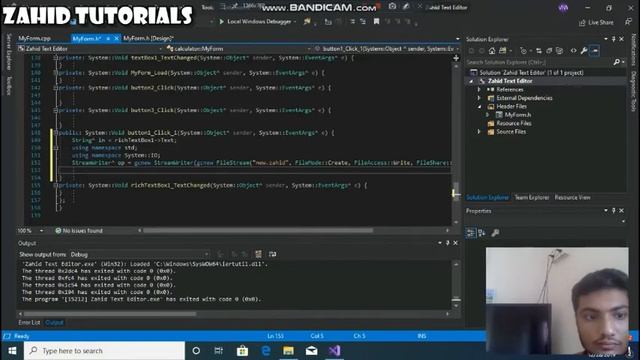Viewport: 640px width, 360px height.
Task: Click the Home icon in Solution Explorer toolbar
Action: 492,51
